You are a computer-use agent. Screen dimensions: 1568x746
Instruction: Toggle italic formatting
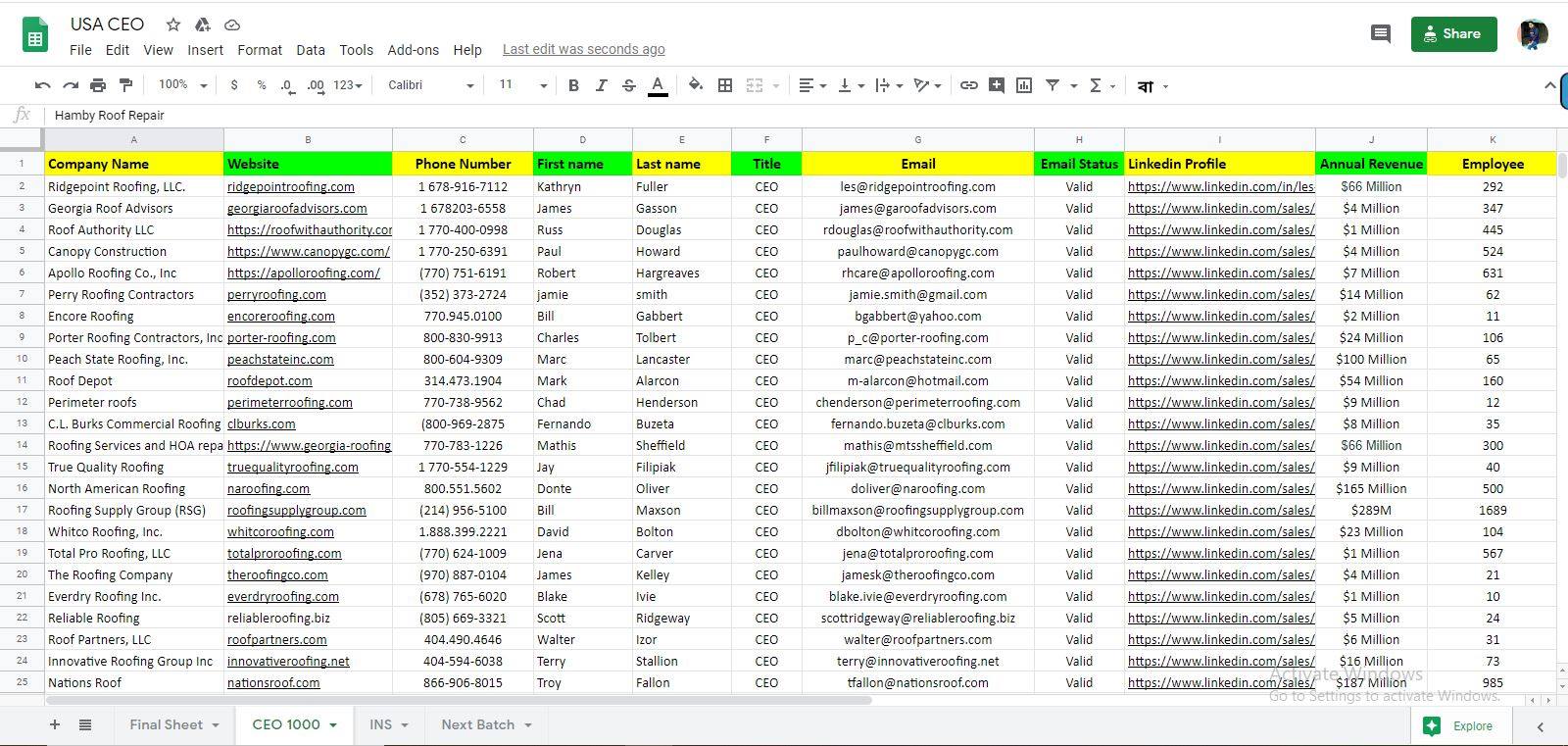[601, 85]
